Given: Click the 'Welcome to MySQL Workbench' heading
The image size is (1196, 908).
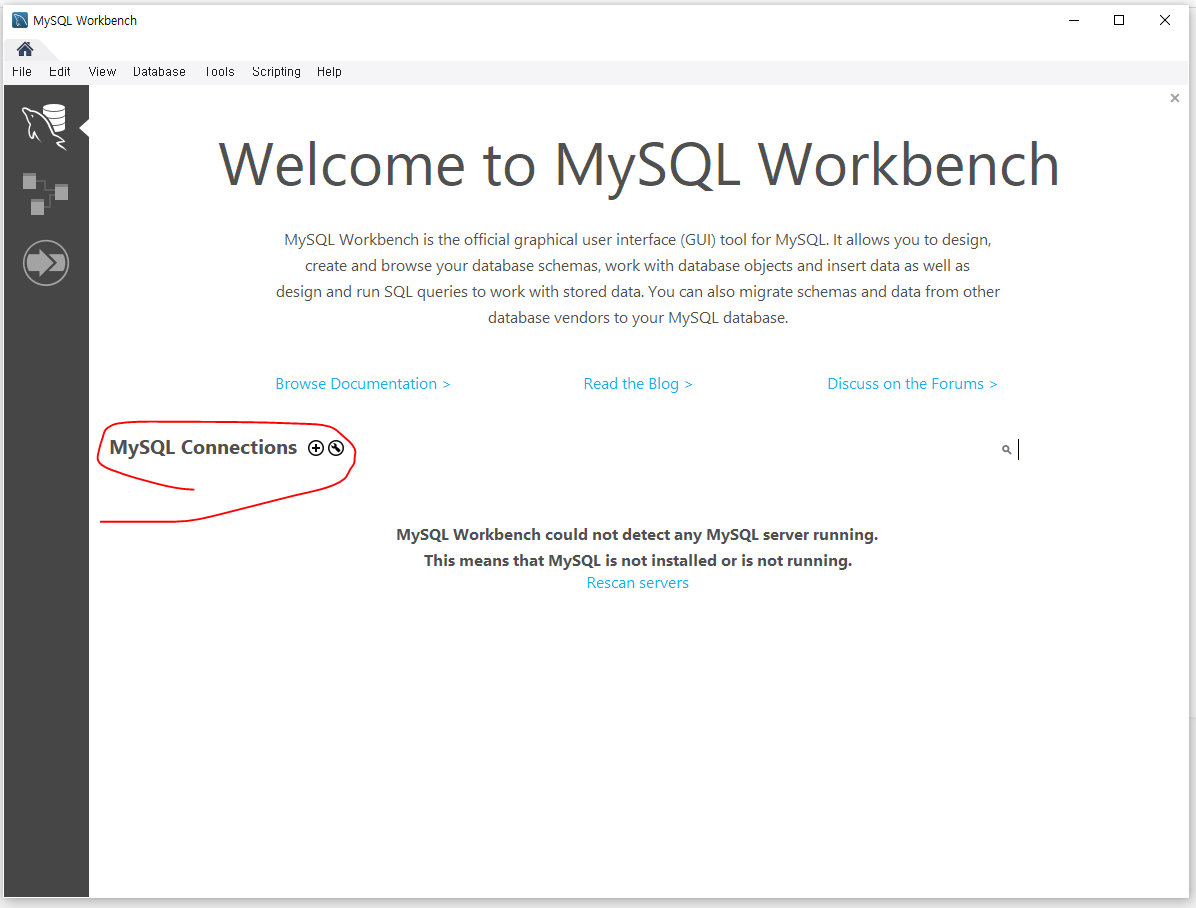Looking at the screenshot, I should (639, 165).
